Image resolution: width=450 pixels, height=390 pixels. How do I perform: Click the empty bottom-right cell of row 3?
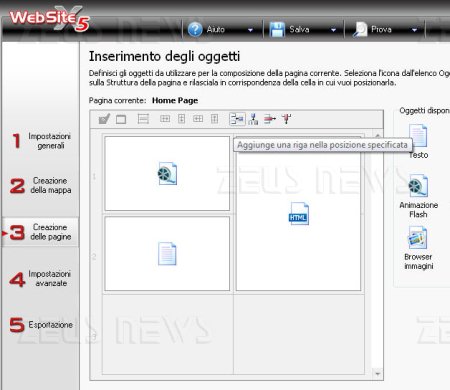tap(299, 334)
